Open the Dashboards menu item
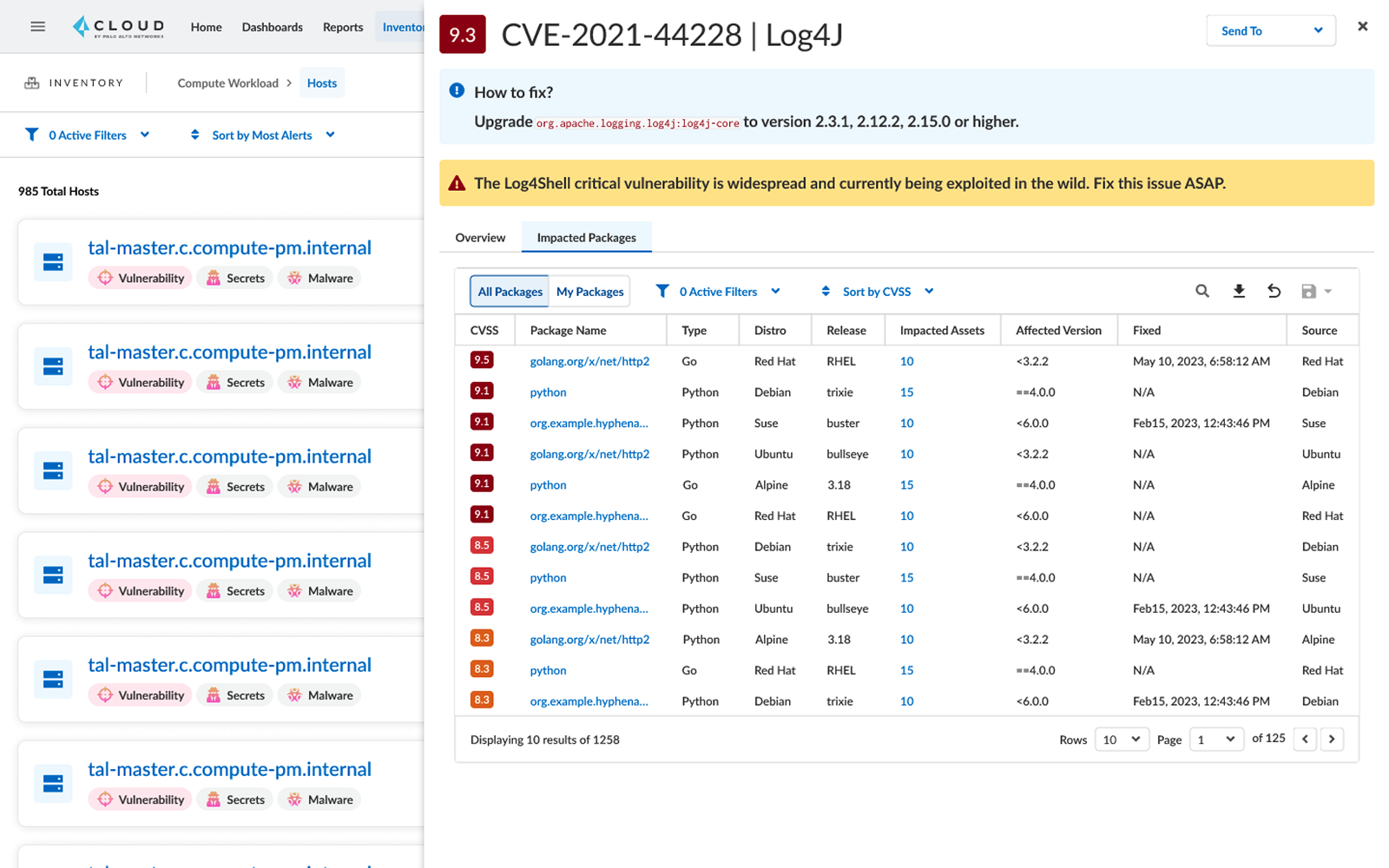The image size is (1389, 868). pyautogui.click(x=272, y=27)
